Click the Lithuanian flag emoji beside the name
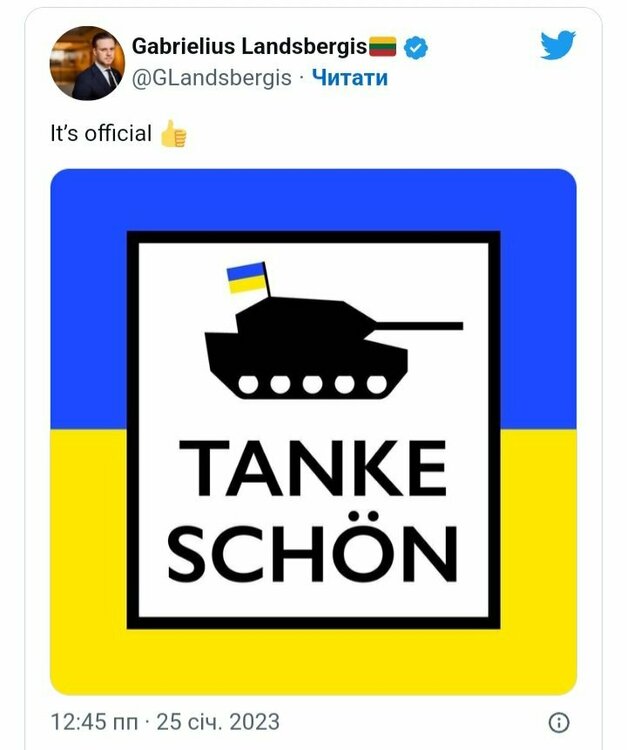This screenshot has height=750, width=627. click(384, 46)
